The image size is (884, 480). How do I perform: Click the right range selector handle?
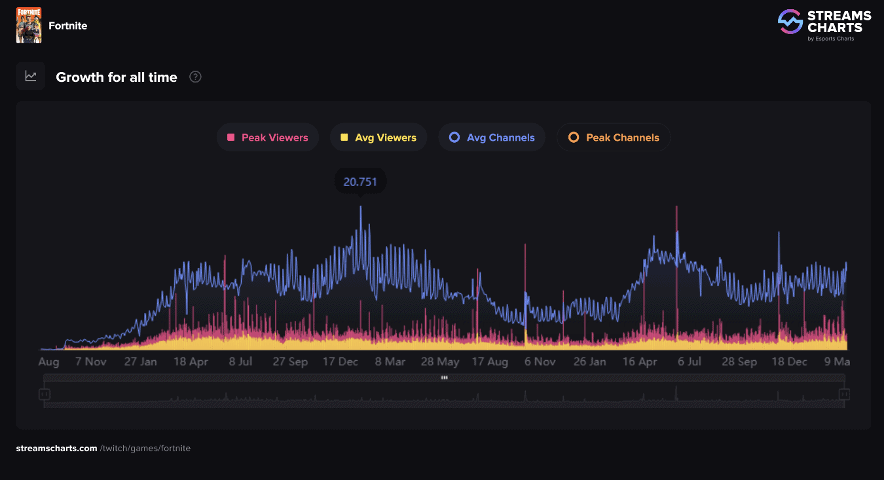(x=844, y=394)
